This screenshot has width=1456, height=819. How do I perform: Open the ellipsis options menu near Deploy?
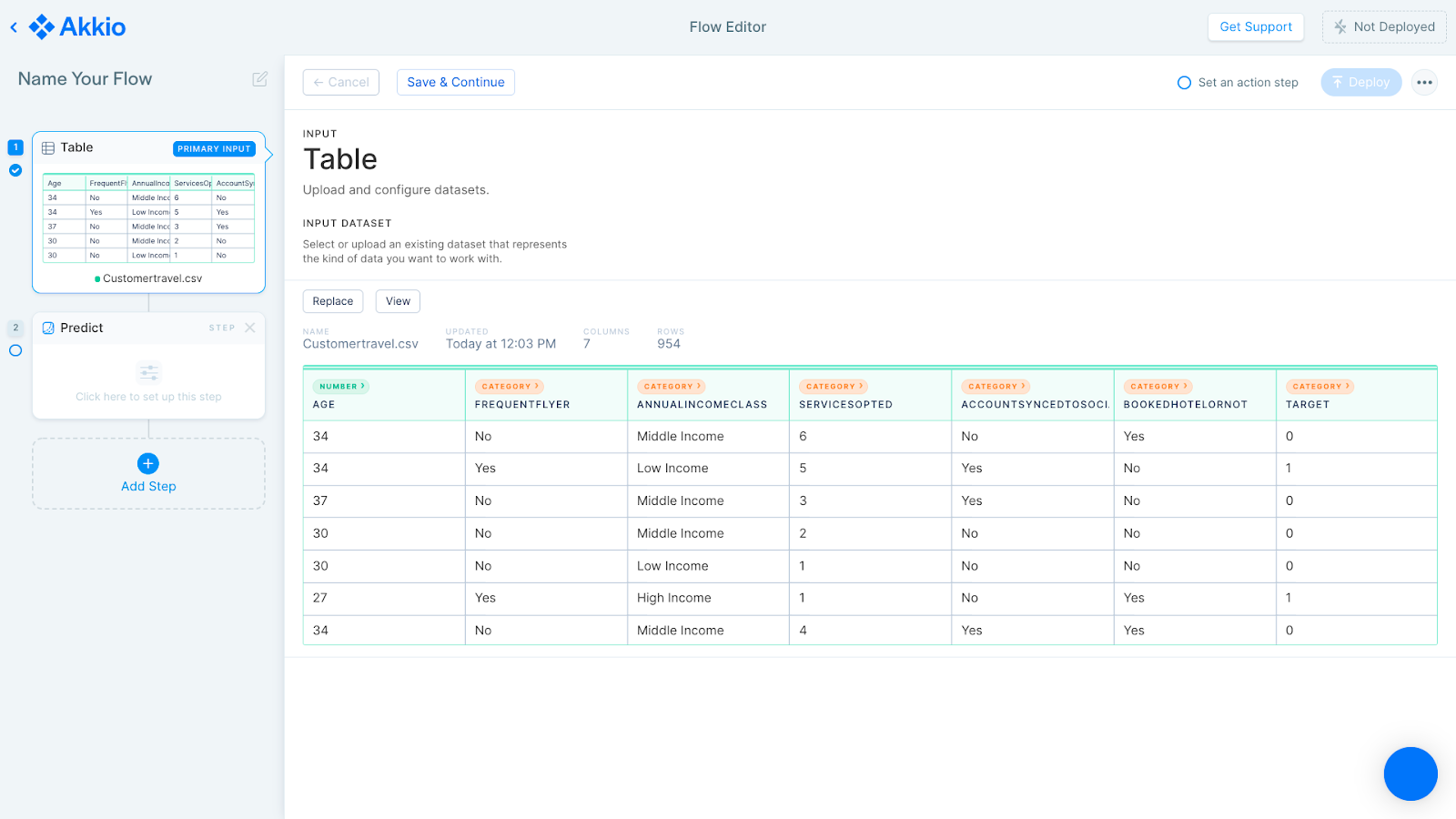click(x=1423, y=82)
